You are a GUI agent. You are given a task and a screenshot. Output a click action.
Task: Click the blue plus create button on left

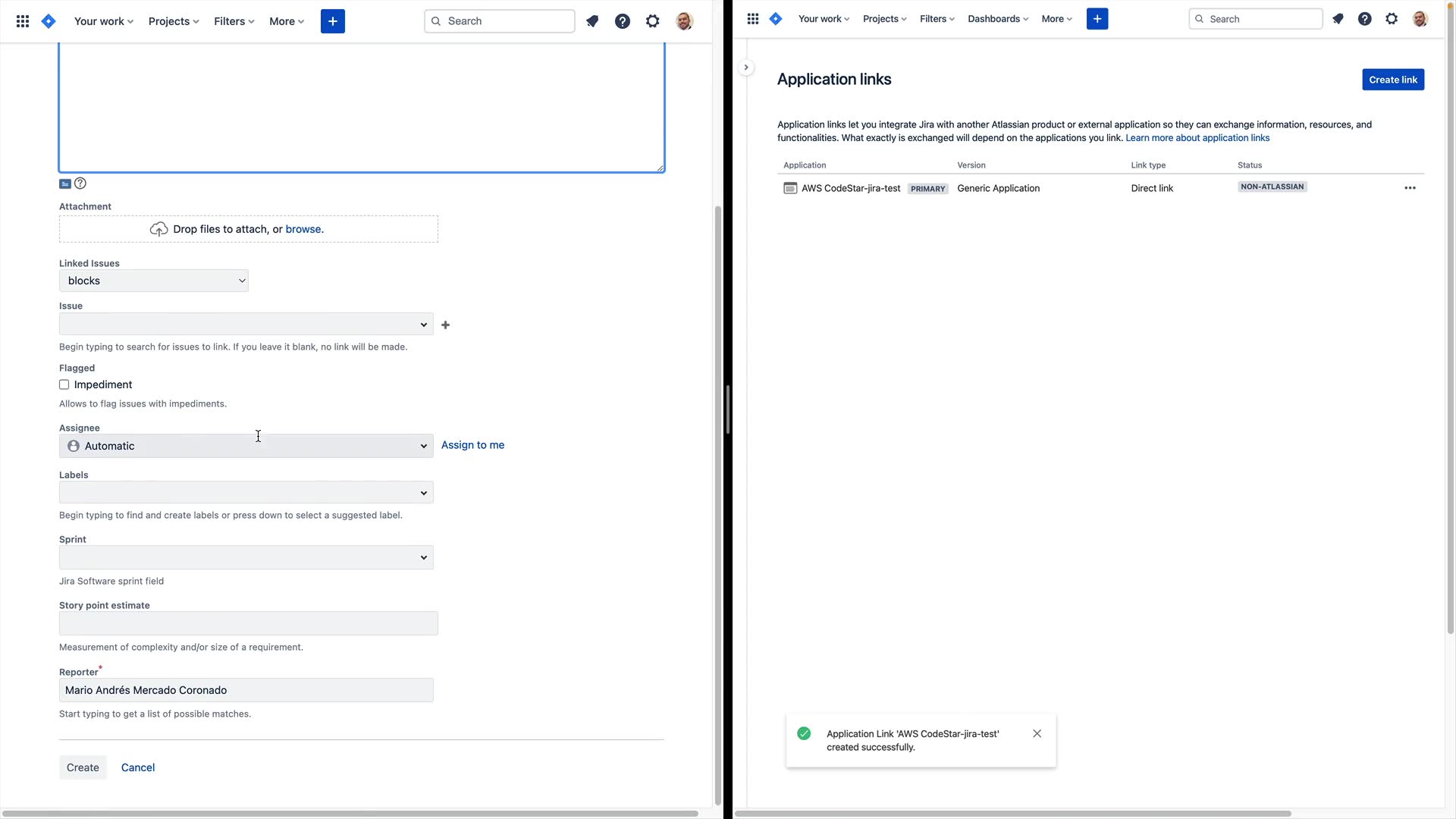[x=332, y=21]
